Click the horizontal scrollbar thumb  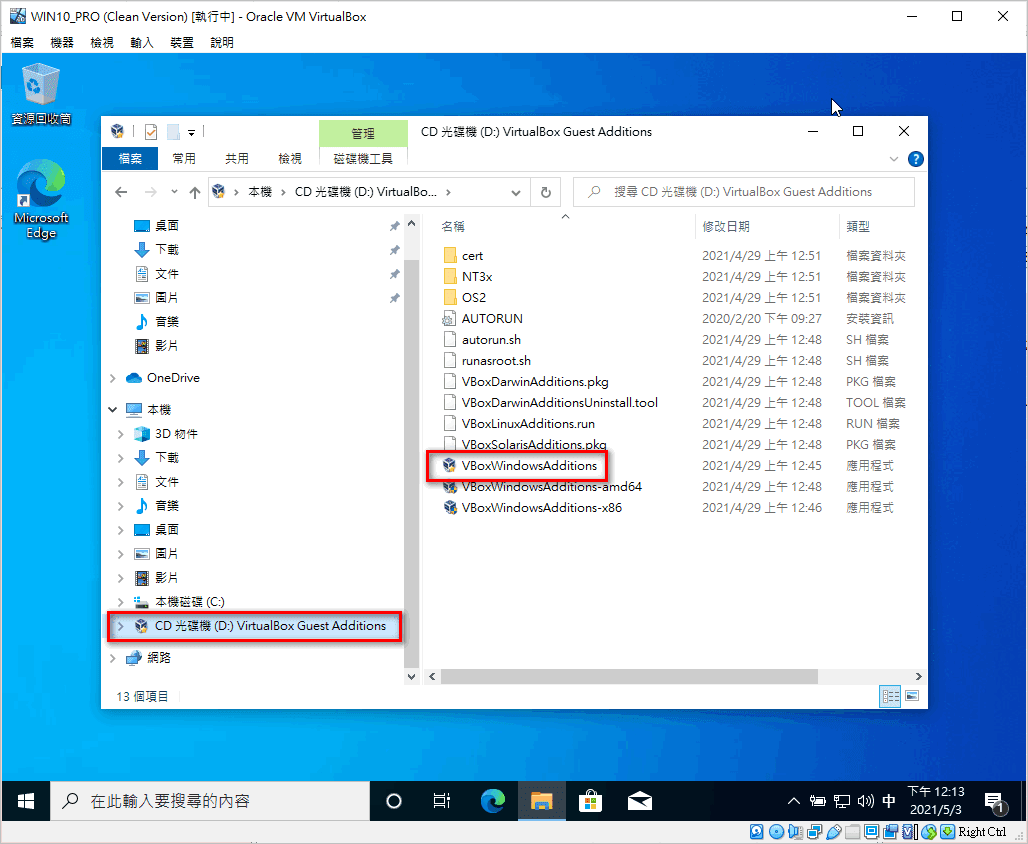(629, 676)
